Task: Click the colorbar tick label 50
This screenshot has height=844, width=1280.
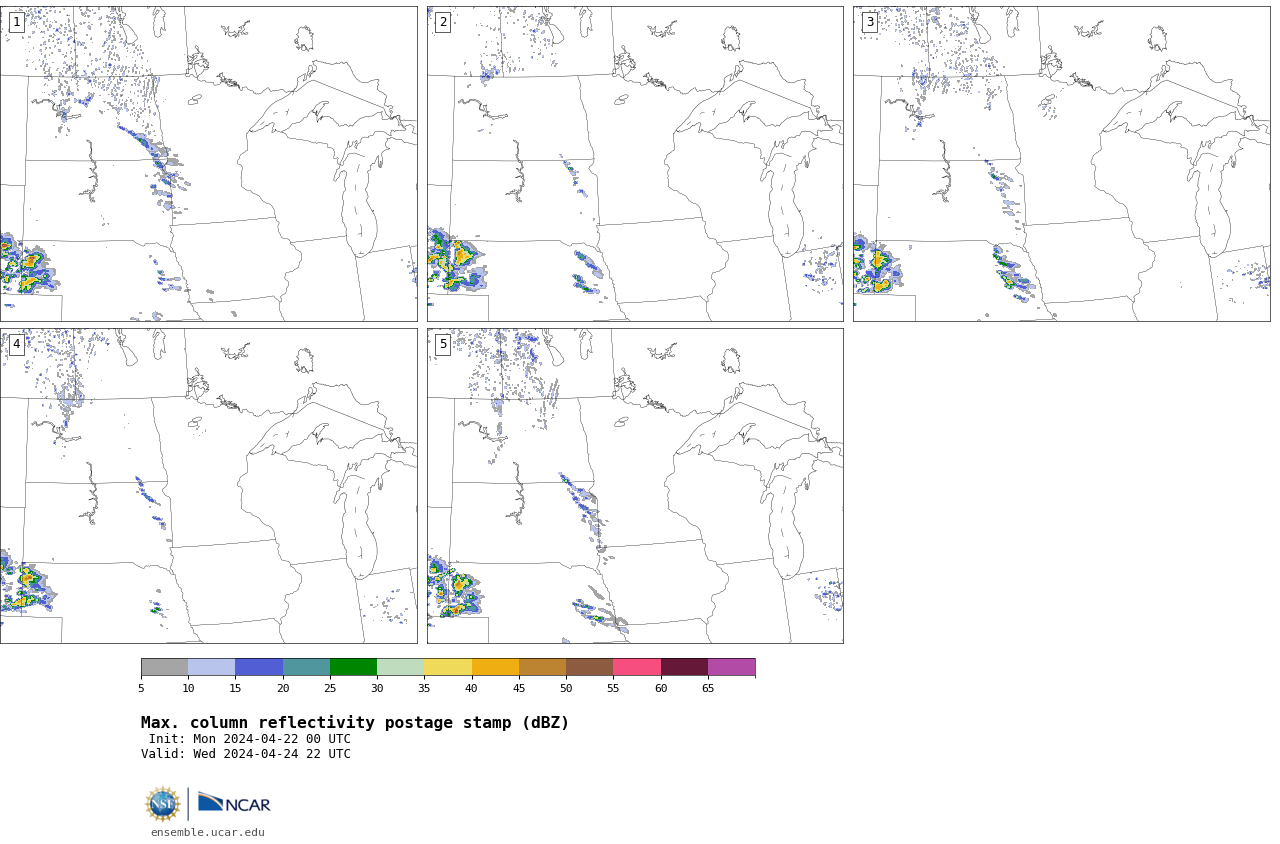Action: (566, 688)
